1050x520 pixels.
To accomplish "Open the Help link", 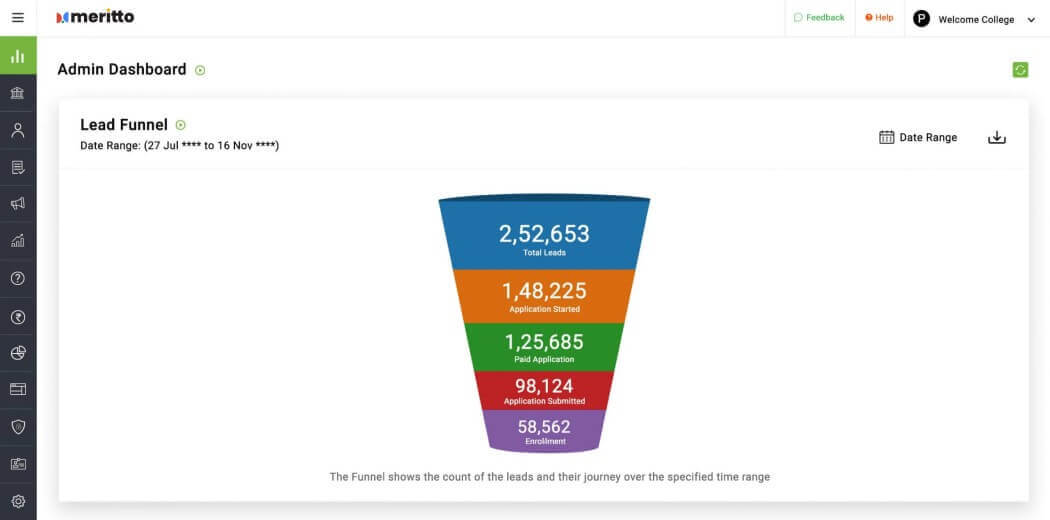I will coord(879,17).
